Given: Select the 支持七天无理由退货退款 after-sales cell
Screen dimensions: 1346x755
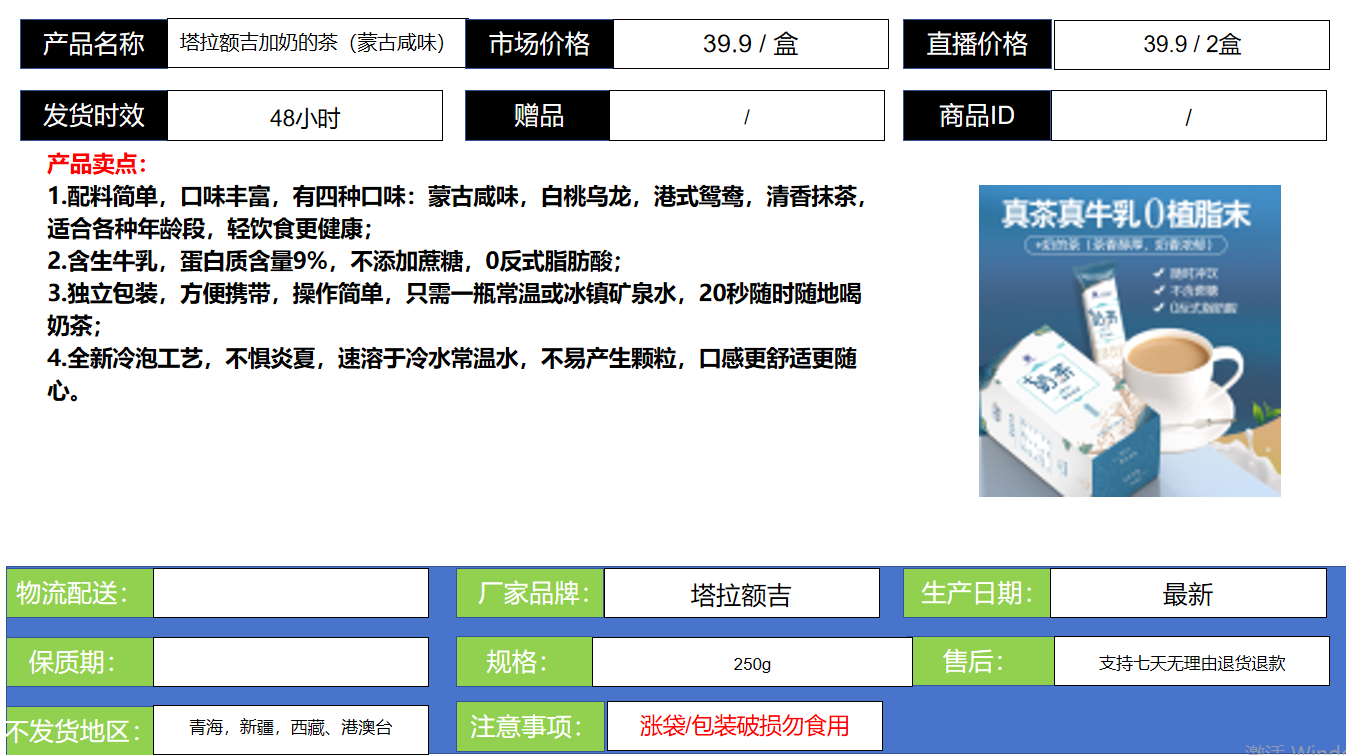Looking at the screenshot, I should [x=1191, y=662].
